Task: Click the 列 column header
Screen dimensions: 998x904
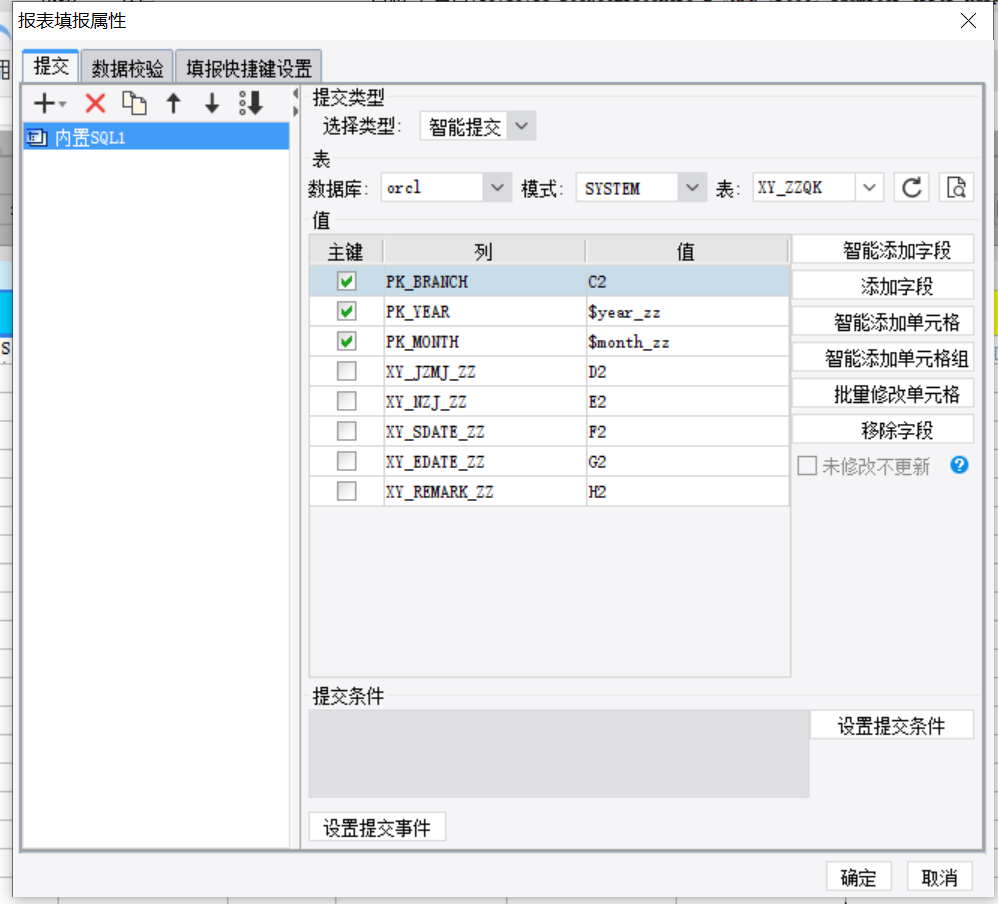Action: point(484,251)
